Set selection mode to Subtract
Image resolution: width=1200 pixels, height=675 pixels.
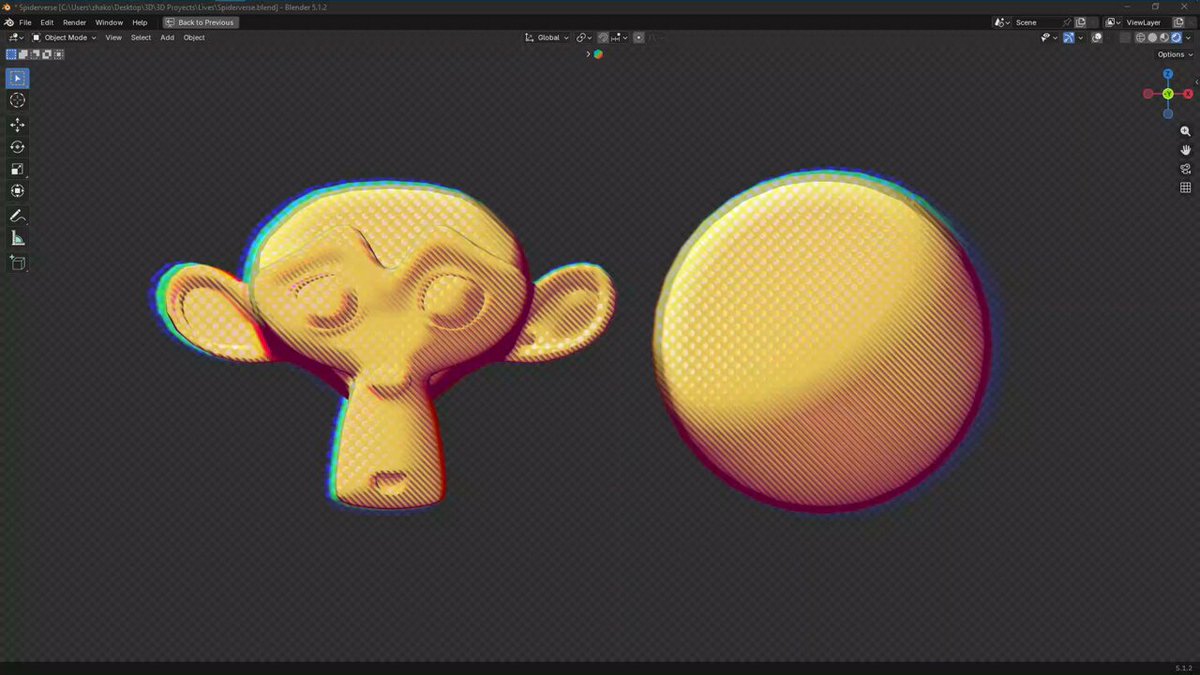(35, 54)
